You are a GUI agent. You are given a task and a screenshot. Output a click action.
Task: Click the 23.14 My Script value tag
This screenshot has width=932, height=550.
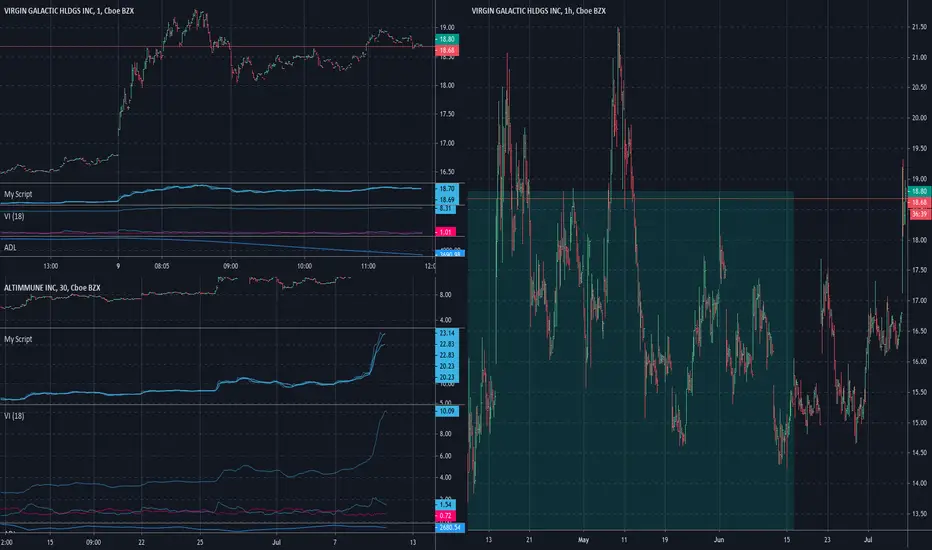447,333
